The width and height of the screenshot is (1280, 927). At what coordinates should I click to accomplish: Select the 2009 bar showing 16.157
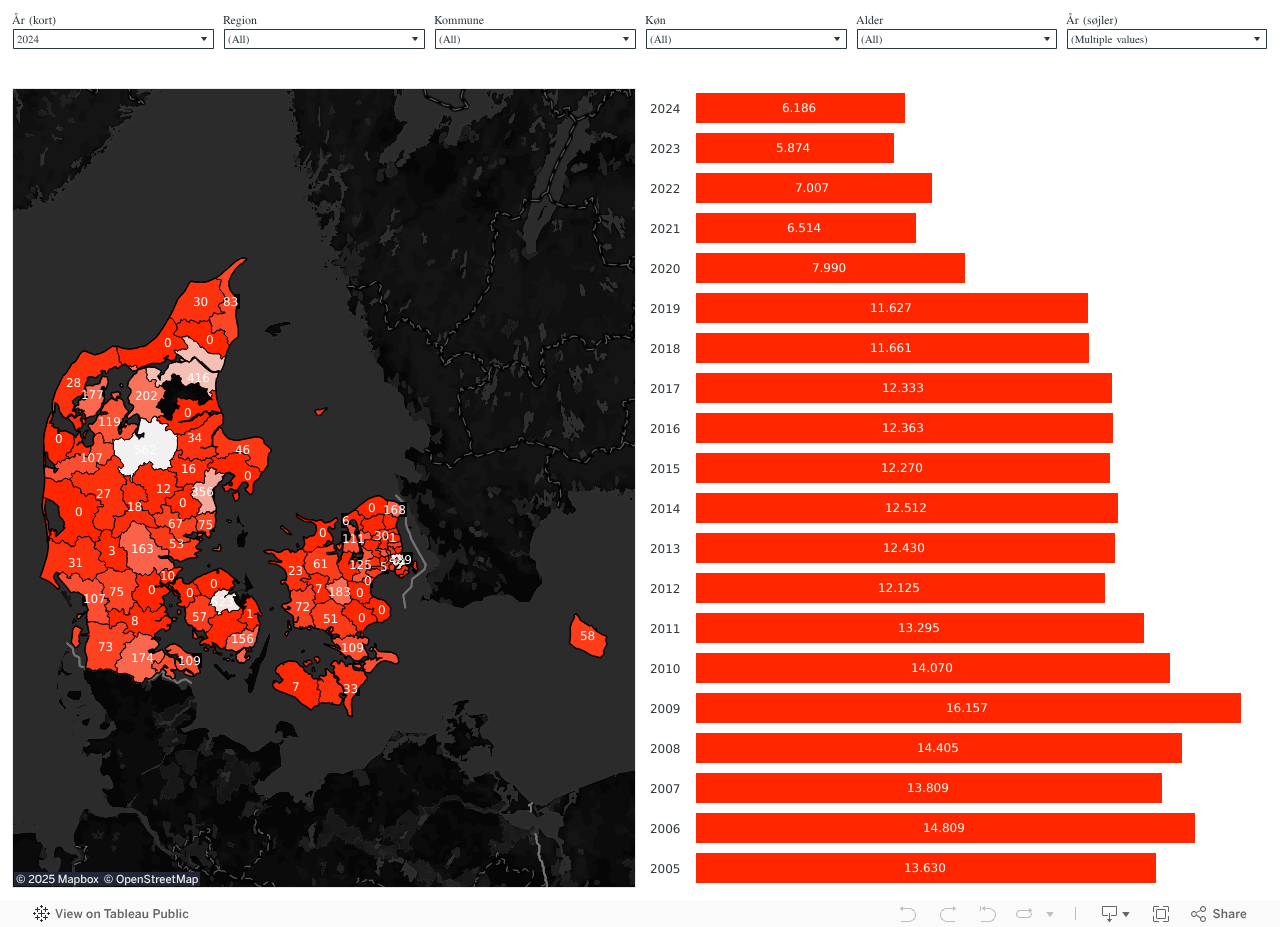click(x=967, y=708)
